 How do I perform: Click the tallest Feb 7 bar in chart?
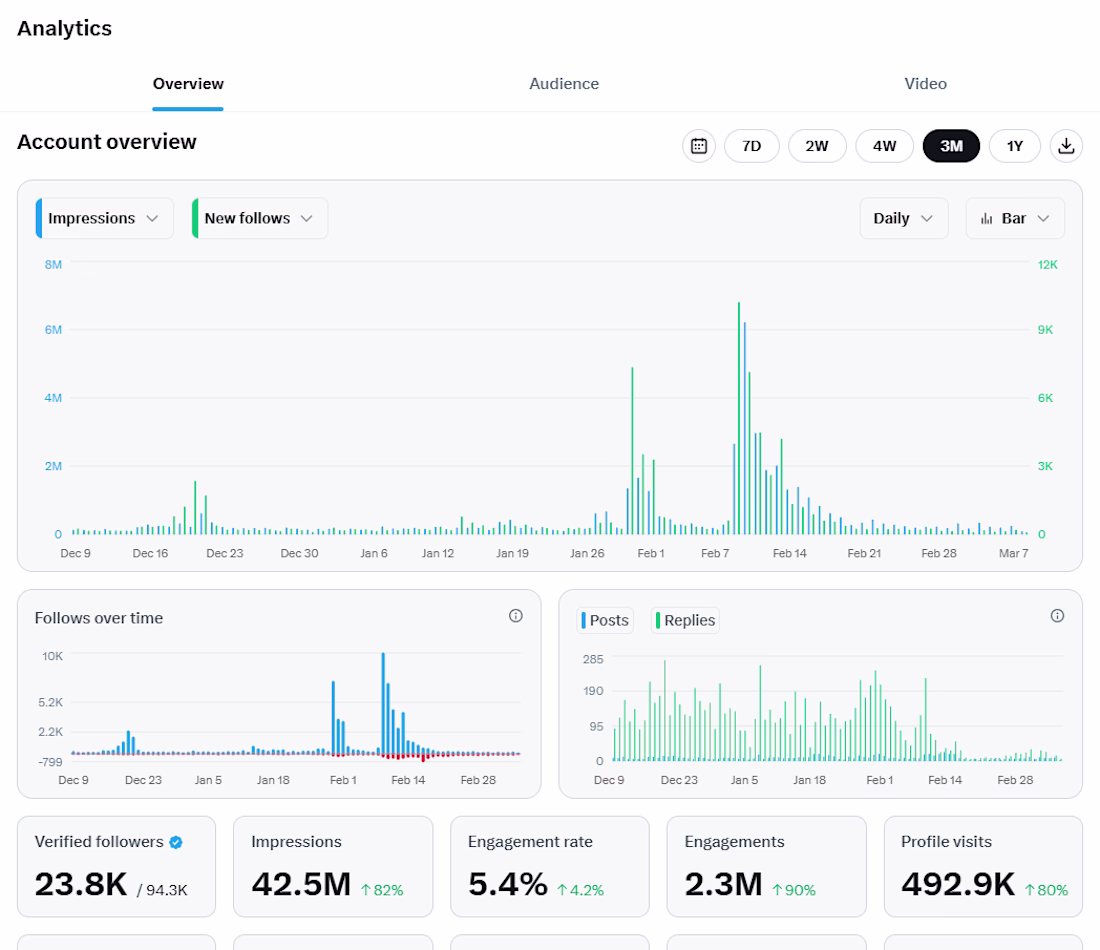[x=739, y=418]
